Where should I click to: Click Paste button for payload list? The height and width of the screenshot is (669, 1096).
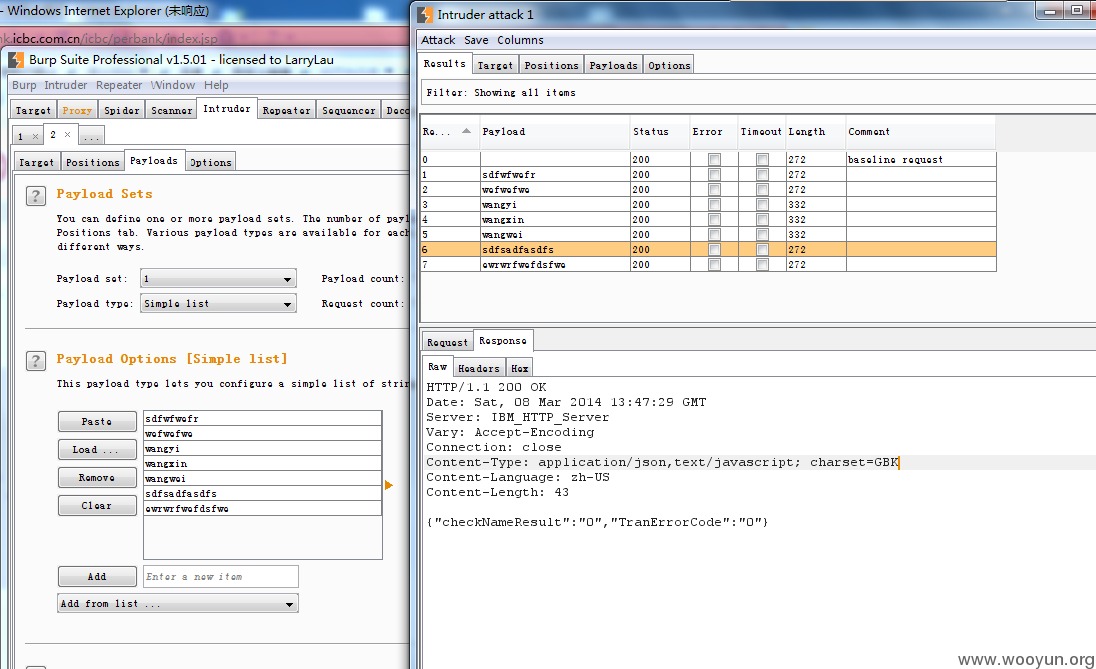pos(96,422)
